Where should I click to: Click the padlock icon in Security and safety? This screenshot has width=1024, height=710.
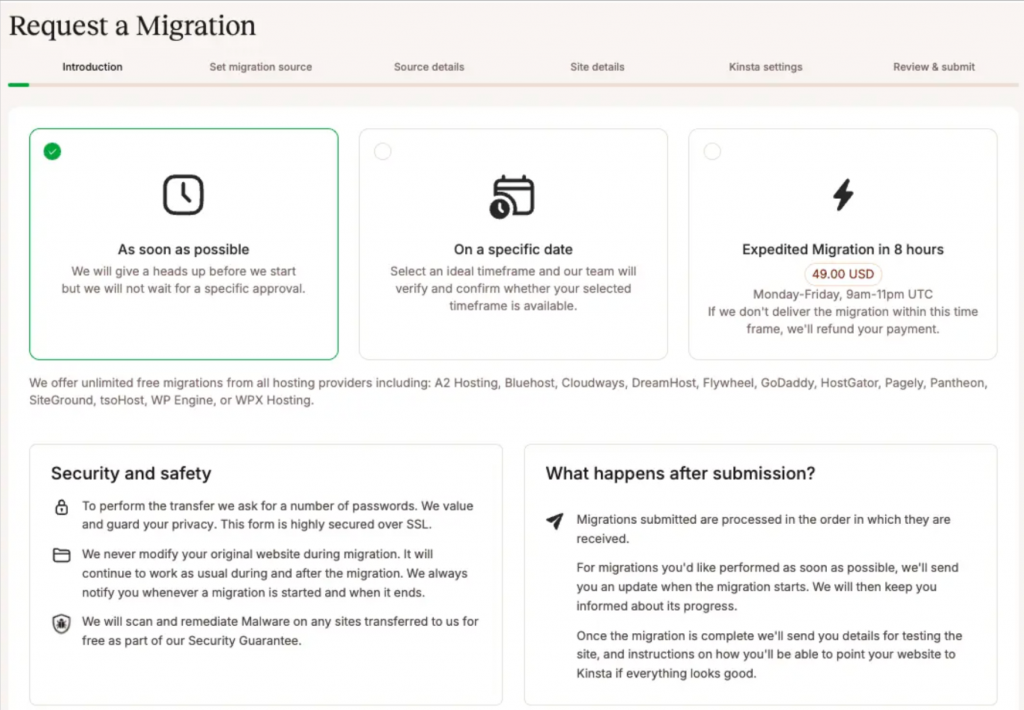61,507
